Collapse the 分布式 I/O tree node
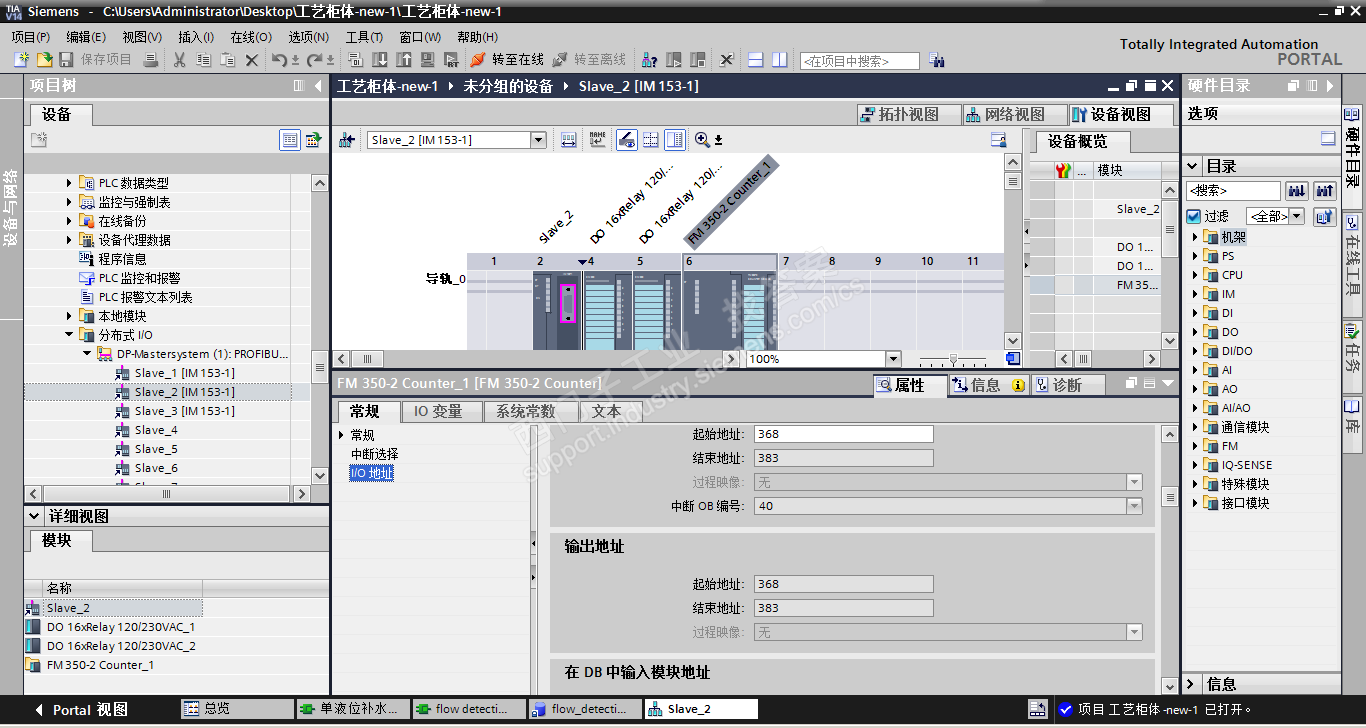Screen dimensions: 1366x728 tap(70, 335)
